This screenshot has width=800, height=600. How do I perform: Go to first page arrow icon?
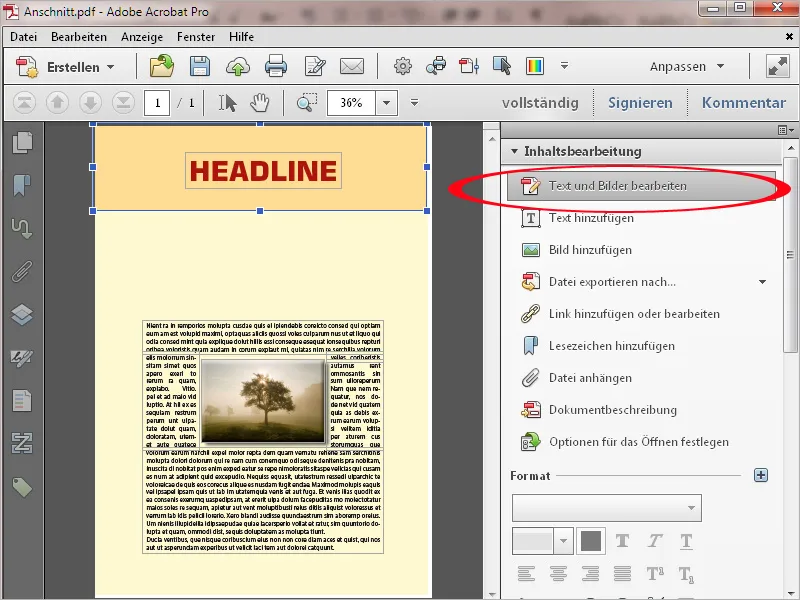[x=24, y=103]
